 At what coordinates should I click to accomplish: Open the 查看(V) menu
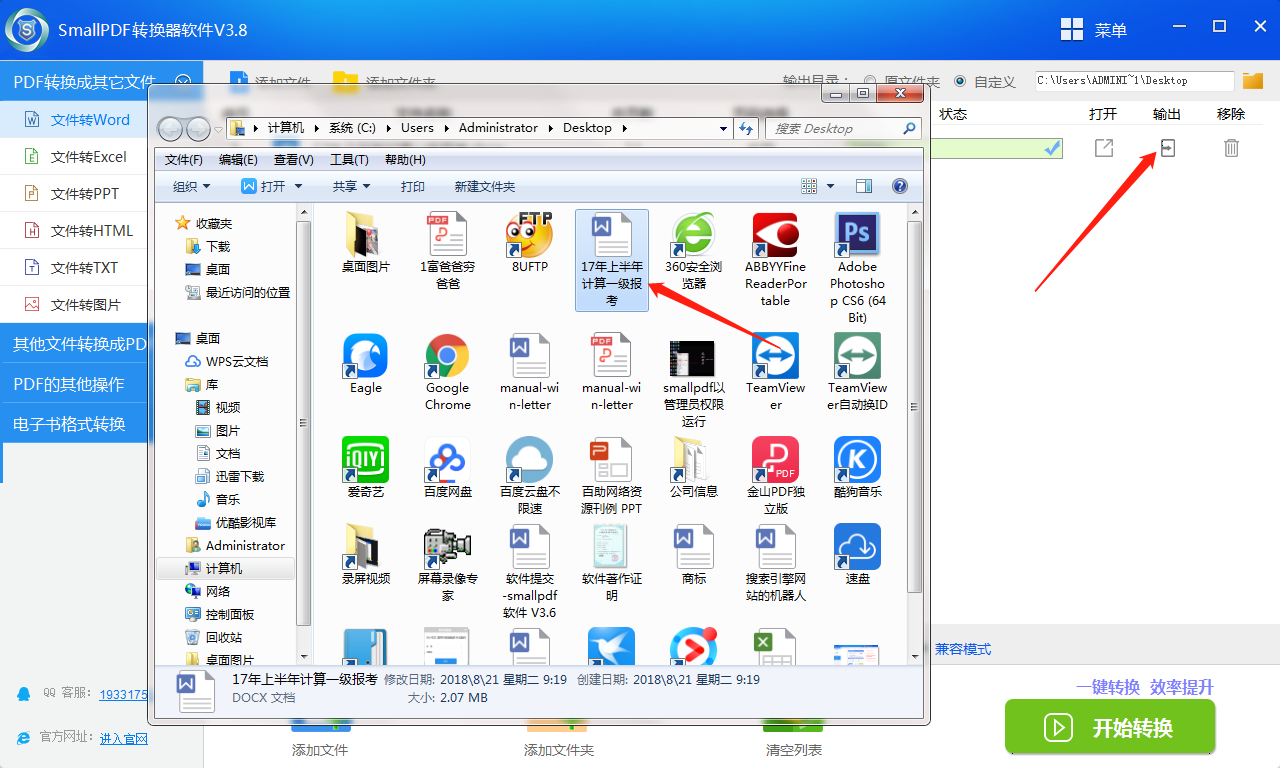tap(294, 160)
